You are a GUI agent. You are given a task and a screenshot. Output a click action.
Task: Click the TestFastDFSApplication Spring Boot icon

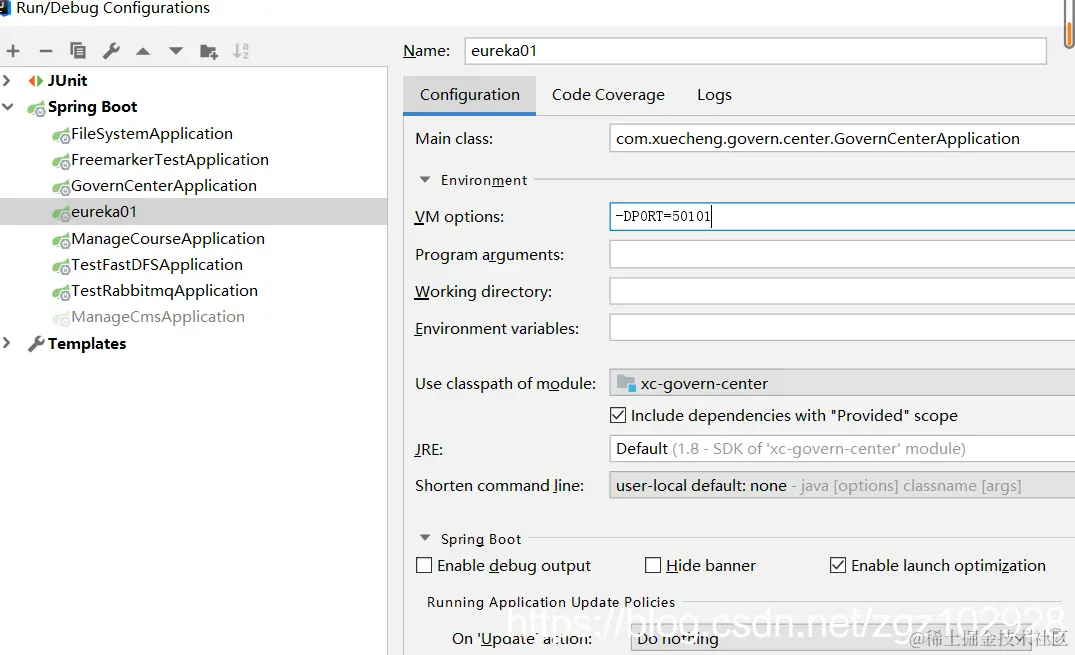coord(61,265)
